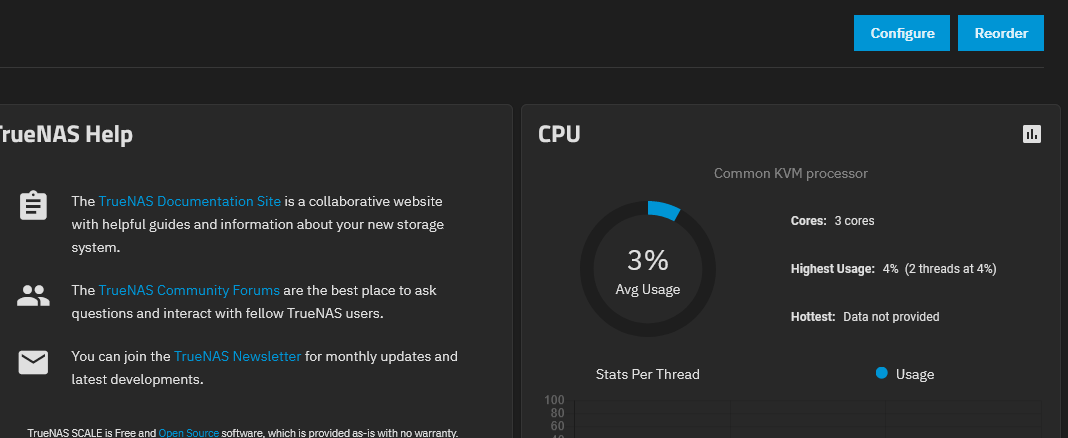Click the Common KVM processor text

[x=791, y=174]
